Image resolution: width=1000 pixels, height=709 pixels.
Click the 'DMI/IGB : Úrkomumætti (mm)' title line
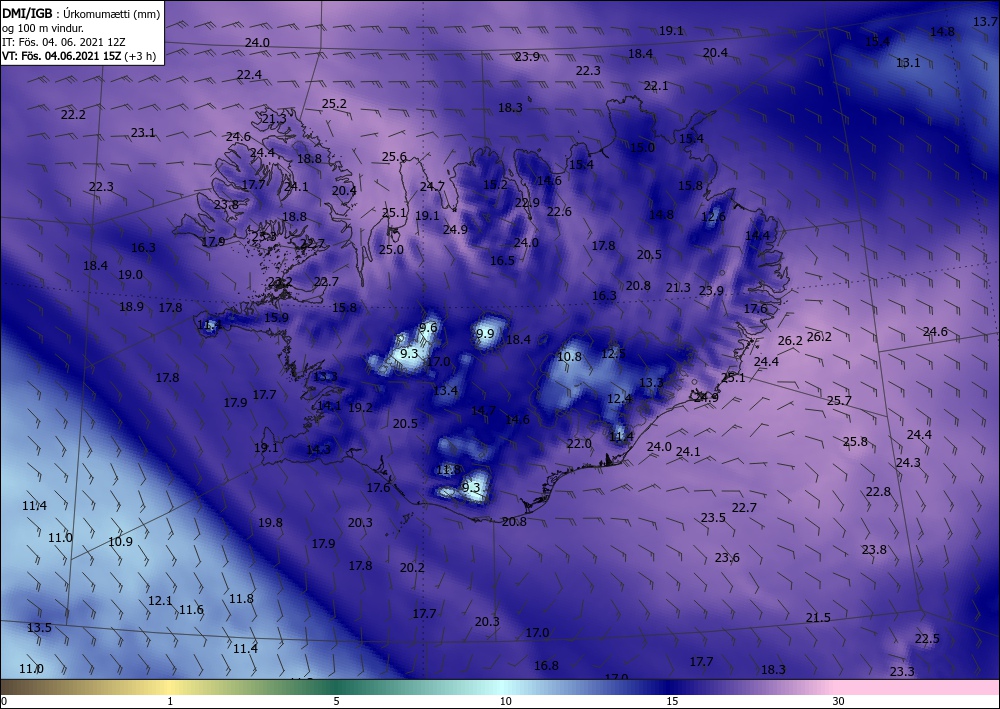point(82,13)
